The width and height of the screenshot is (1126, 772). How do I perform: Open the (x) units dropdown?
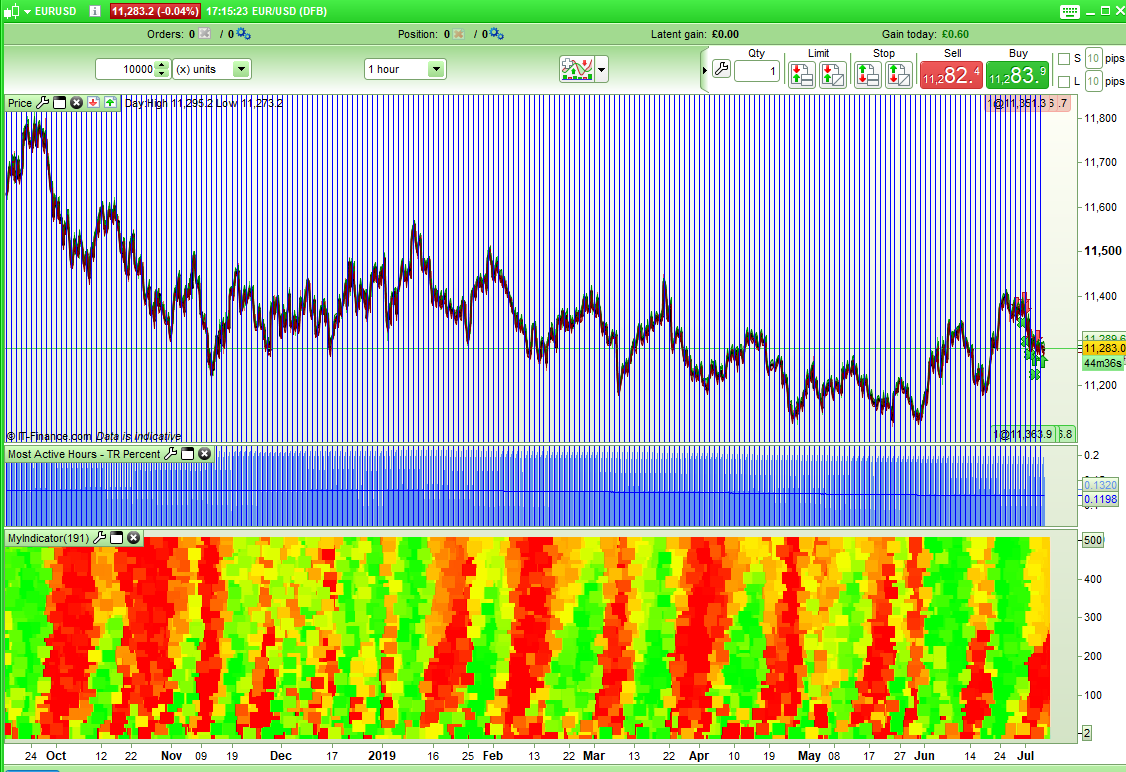coord(240,69)
